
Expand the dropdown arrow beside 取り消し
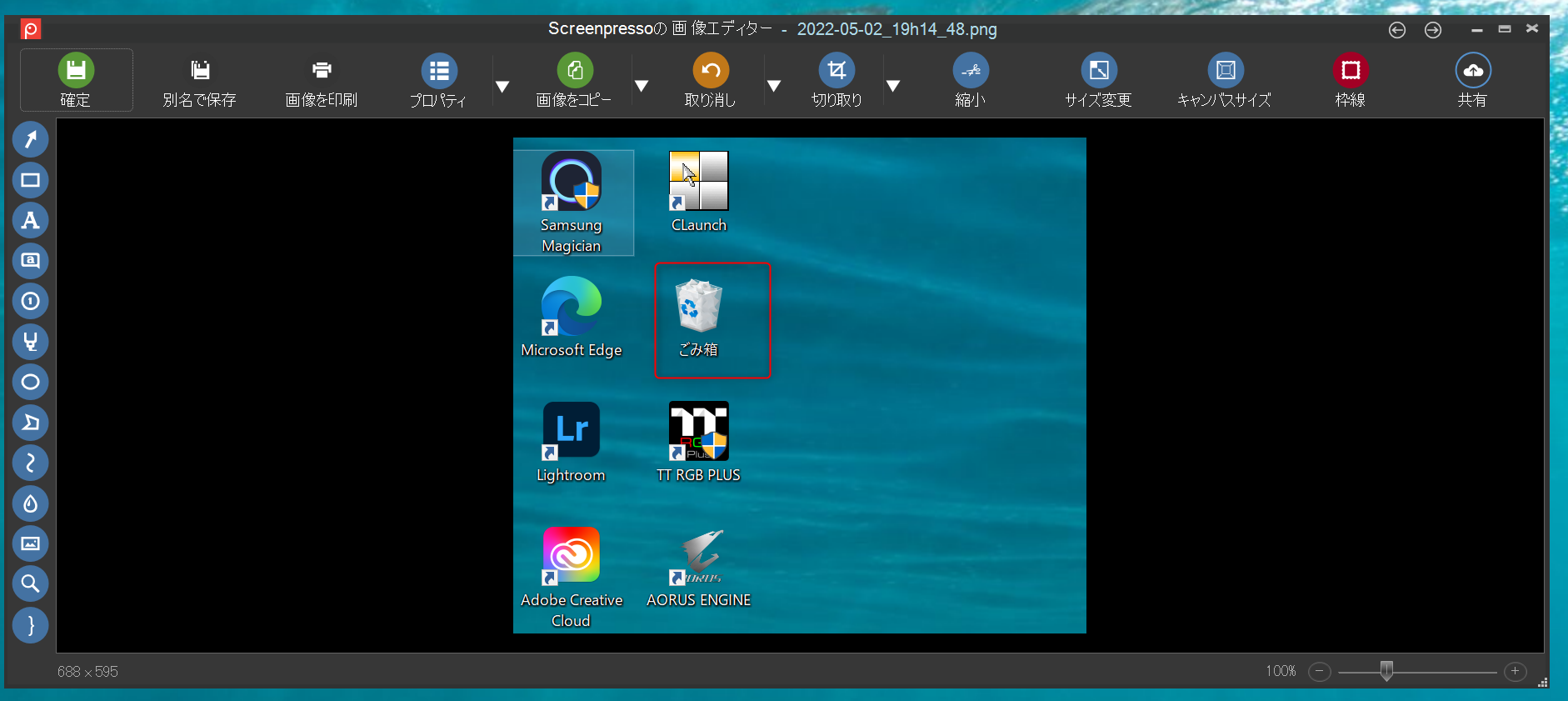click(x=774, y=86)
